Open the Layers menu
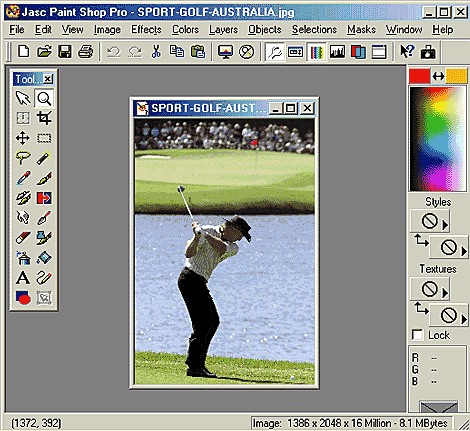 tap(223, 30)
